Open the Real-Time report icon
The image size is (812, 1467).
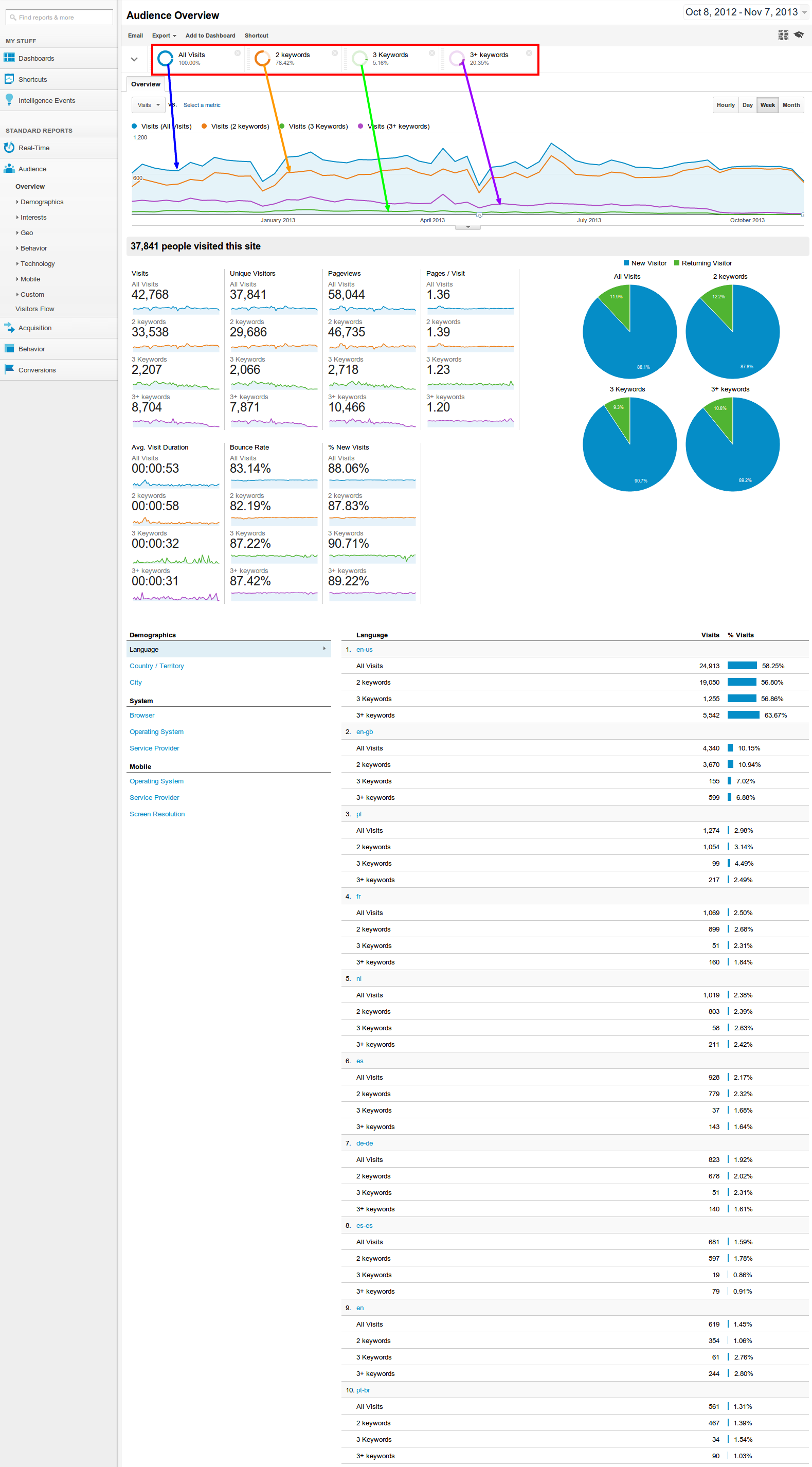point(9,148)
